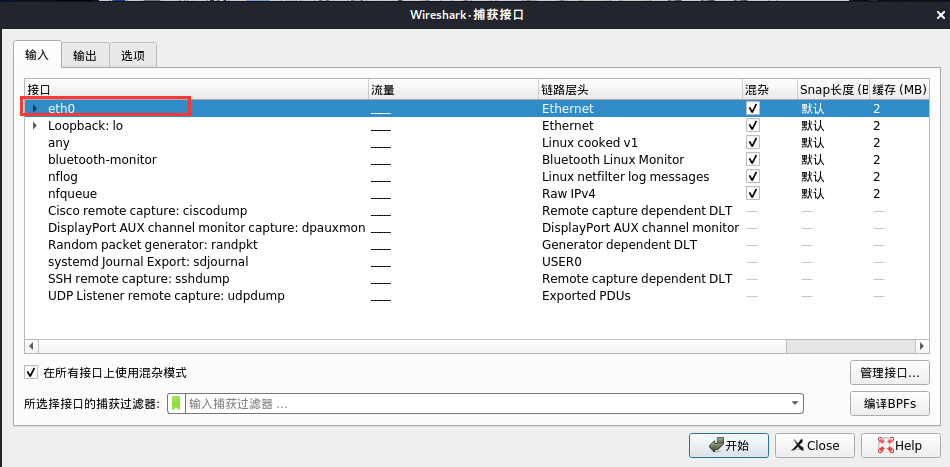
Task: Toggle promiscuous checkbox for bluetooth-monitor
Action: 753,160
